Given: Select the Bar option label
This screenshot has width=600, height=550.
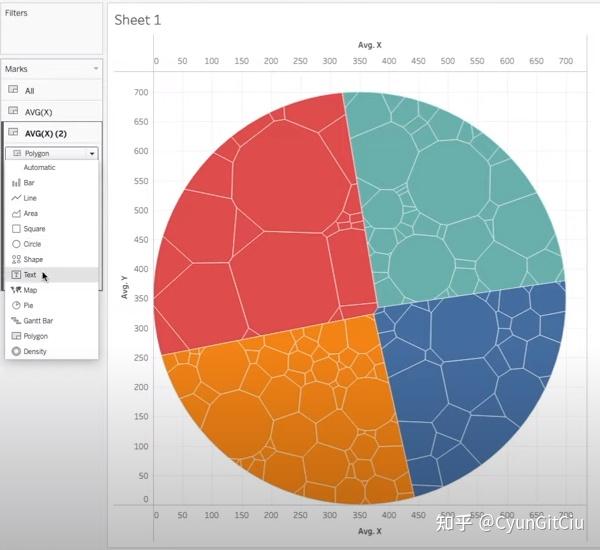Looking at the screenshot, I should (29, 183).
